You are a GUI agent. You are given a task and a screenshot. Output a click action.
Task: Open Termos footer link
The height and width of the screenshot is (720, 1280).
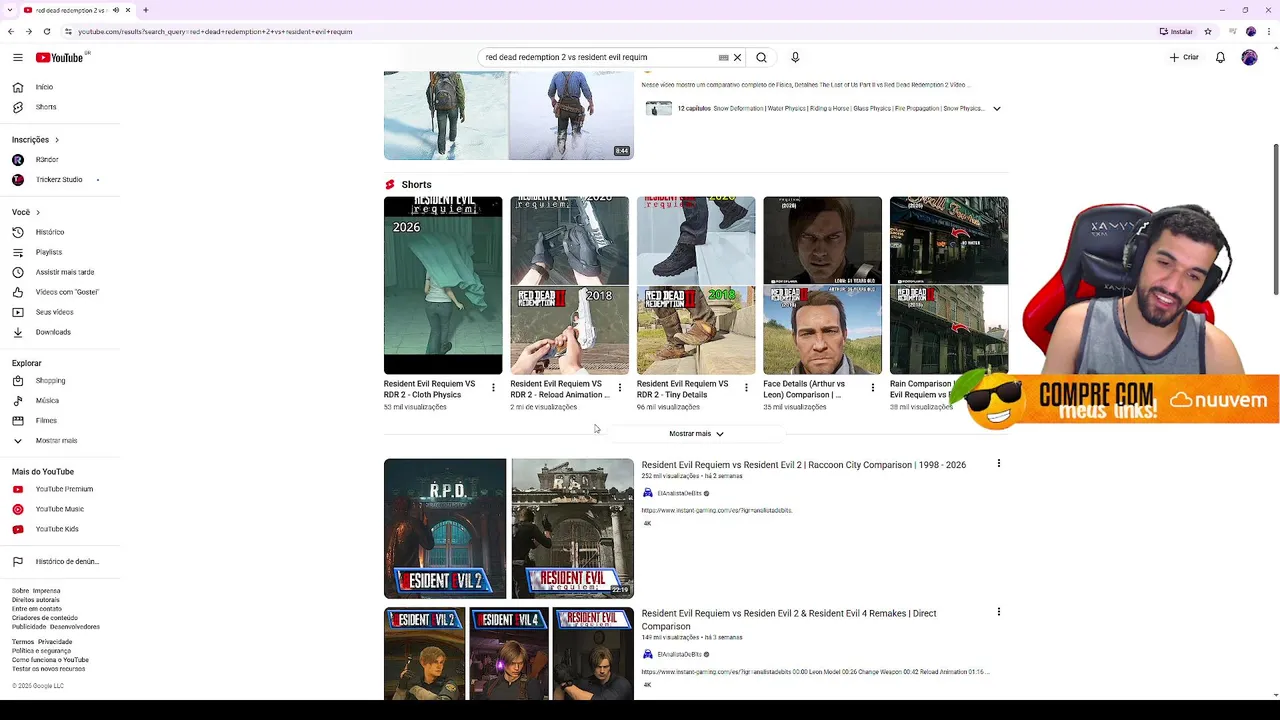pos(23,642)
